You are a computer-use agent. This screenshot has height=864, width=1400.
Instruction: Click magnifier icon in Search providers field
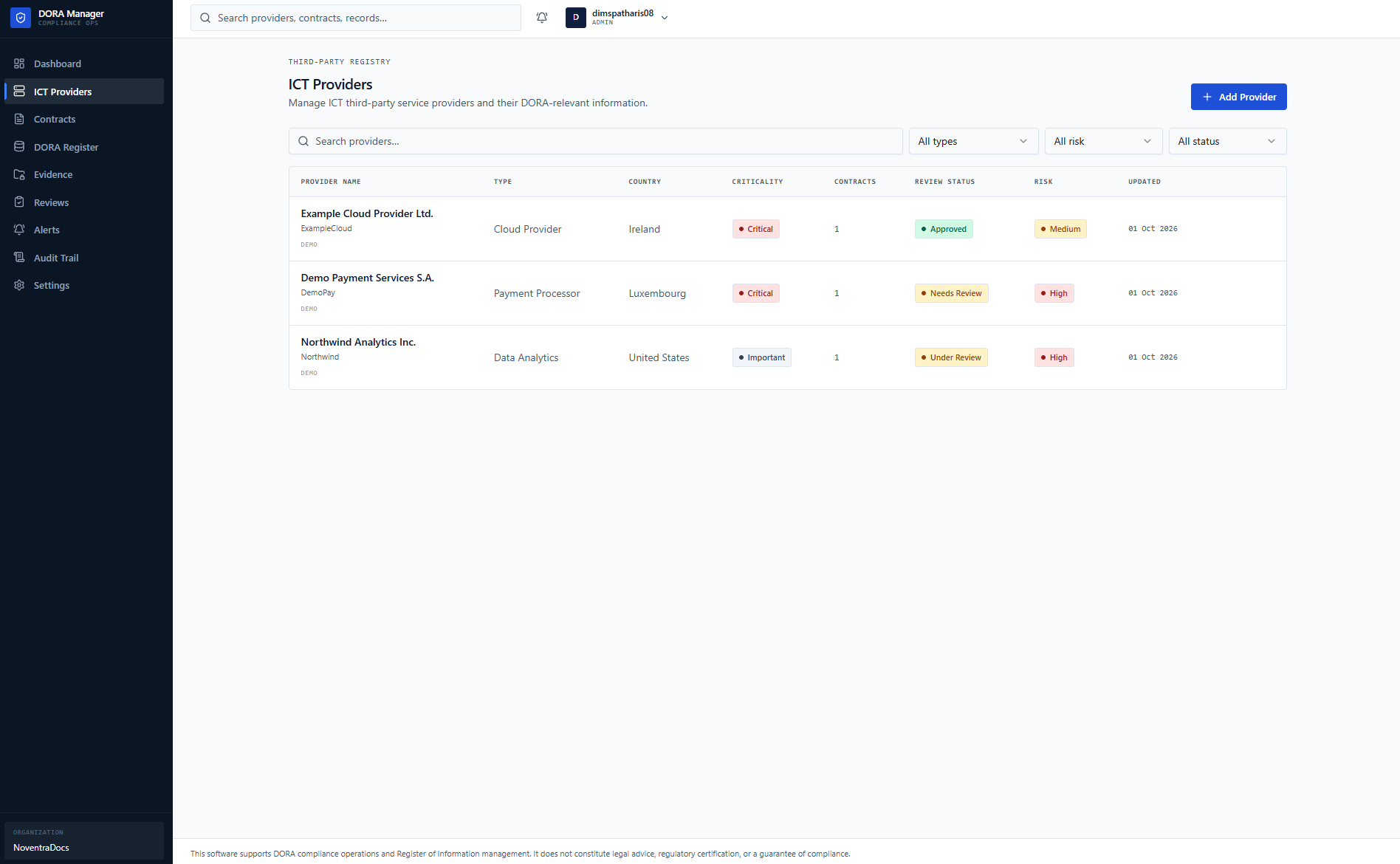[x=303, y=141]
